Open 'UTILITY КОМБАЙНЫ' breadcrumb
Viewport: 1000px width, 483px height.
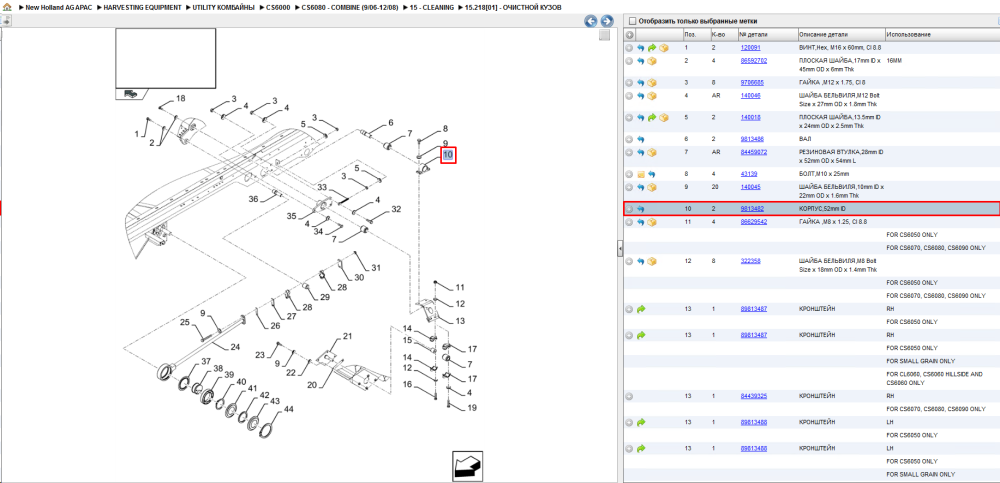tap(223, 7)
